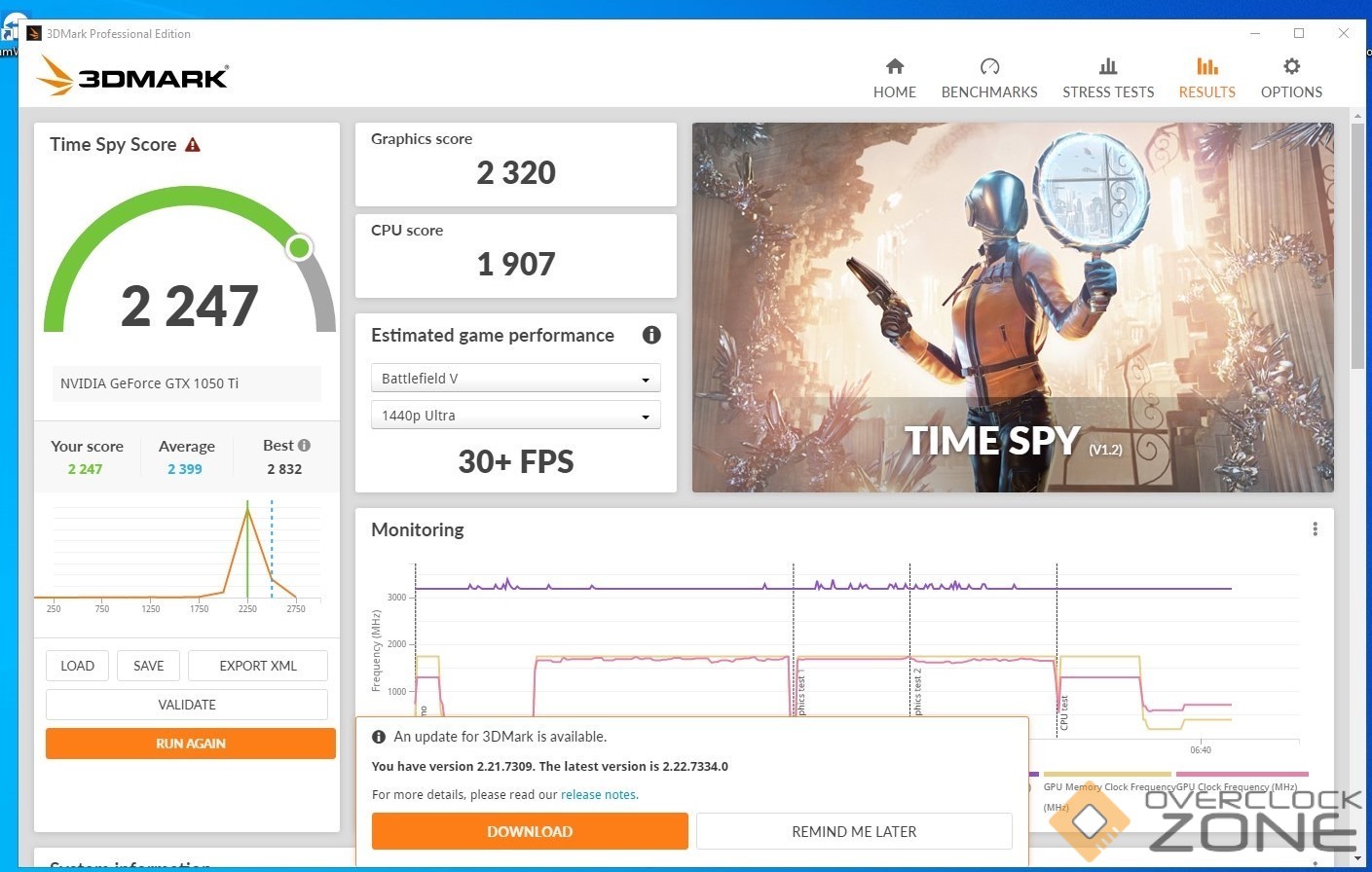
Task: Click the info icon in the update notice
Action: pos(379,737)
